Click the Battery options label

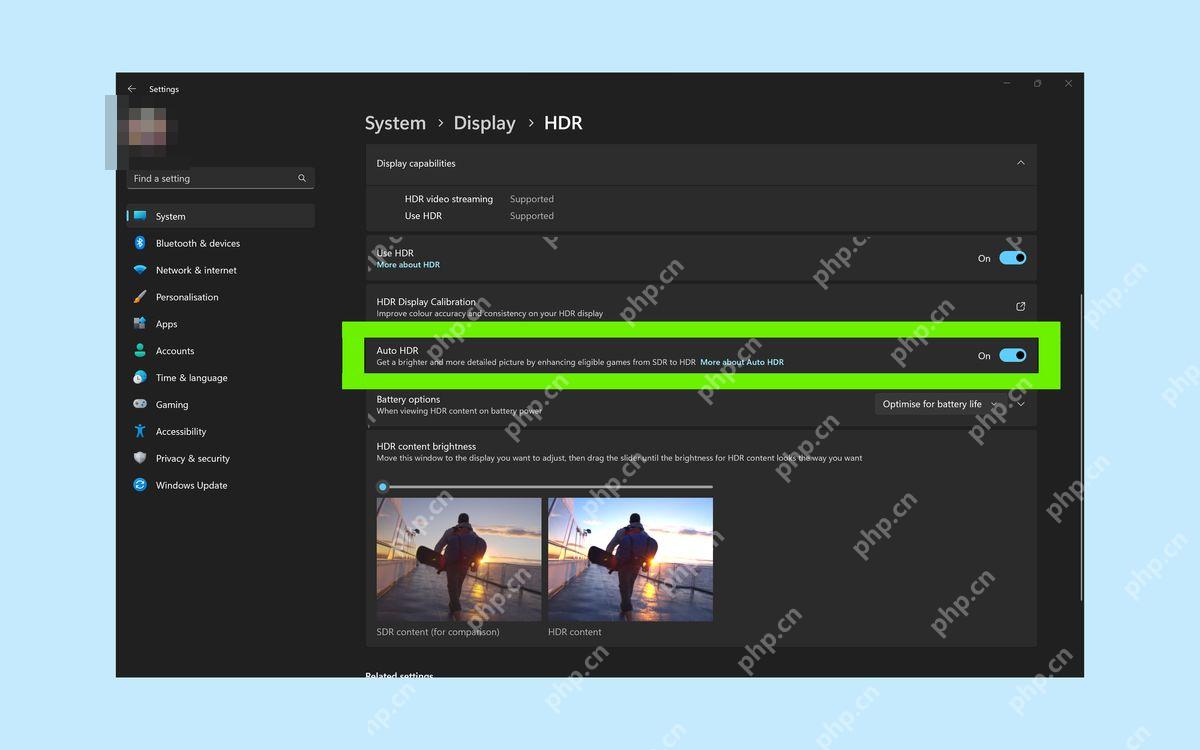pos(408,399)
